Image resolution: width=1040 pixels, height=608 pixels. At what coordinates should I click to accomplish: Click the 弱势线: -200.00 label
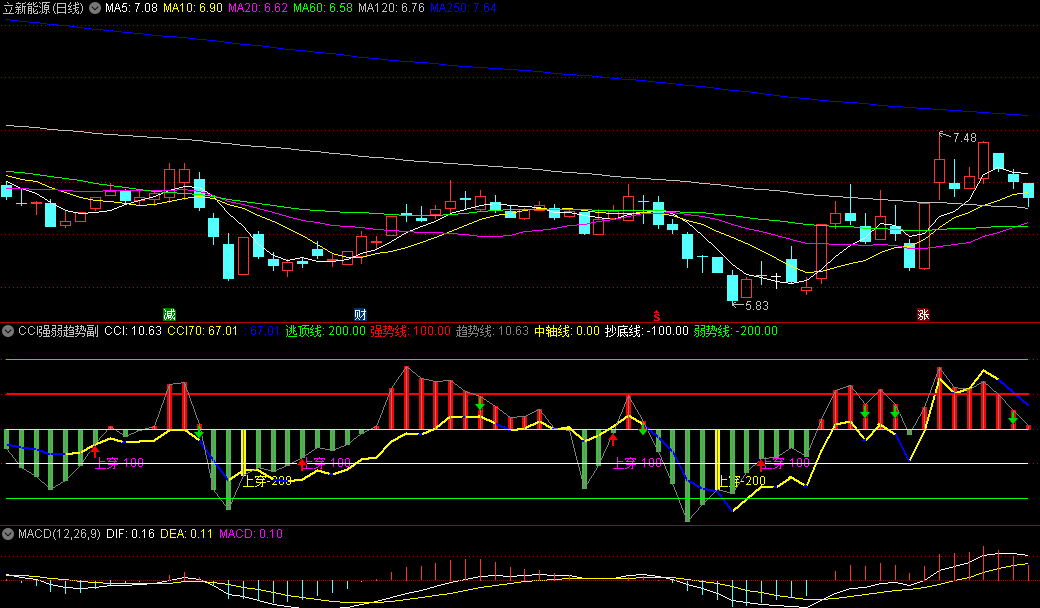(736, 331)
